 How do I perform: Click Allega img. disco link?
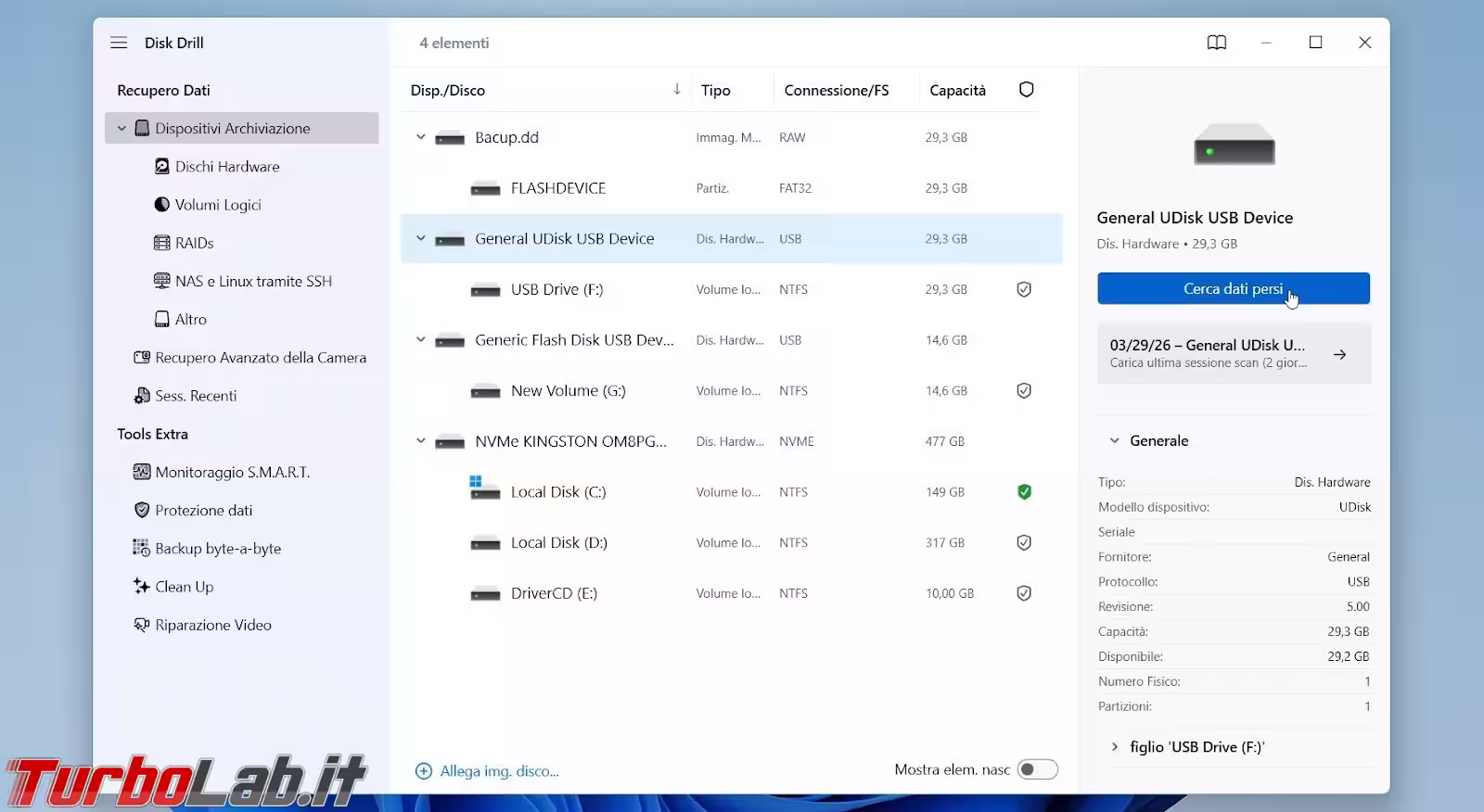click(x=499, y=771)
